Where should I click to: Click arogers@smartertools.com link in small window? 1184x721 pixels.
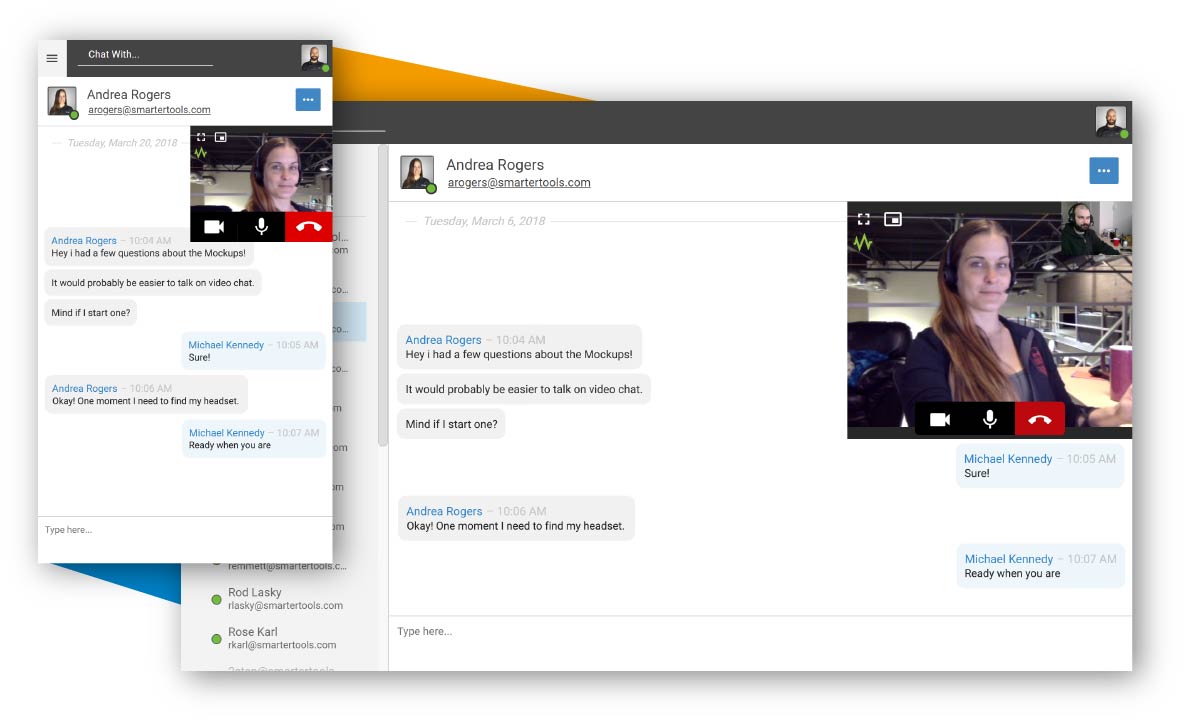[x=149, y=110]
